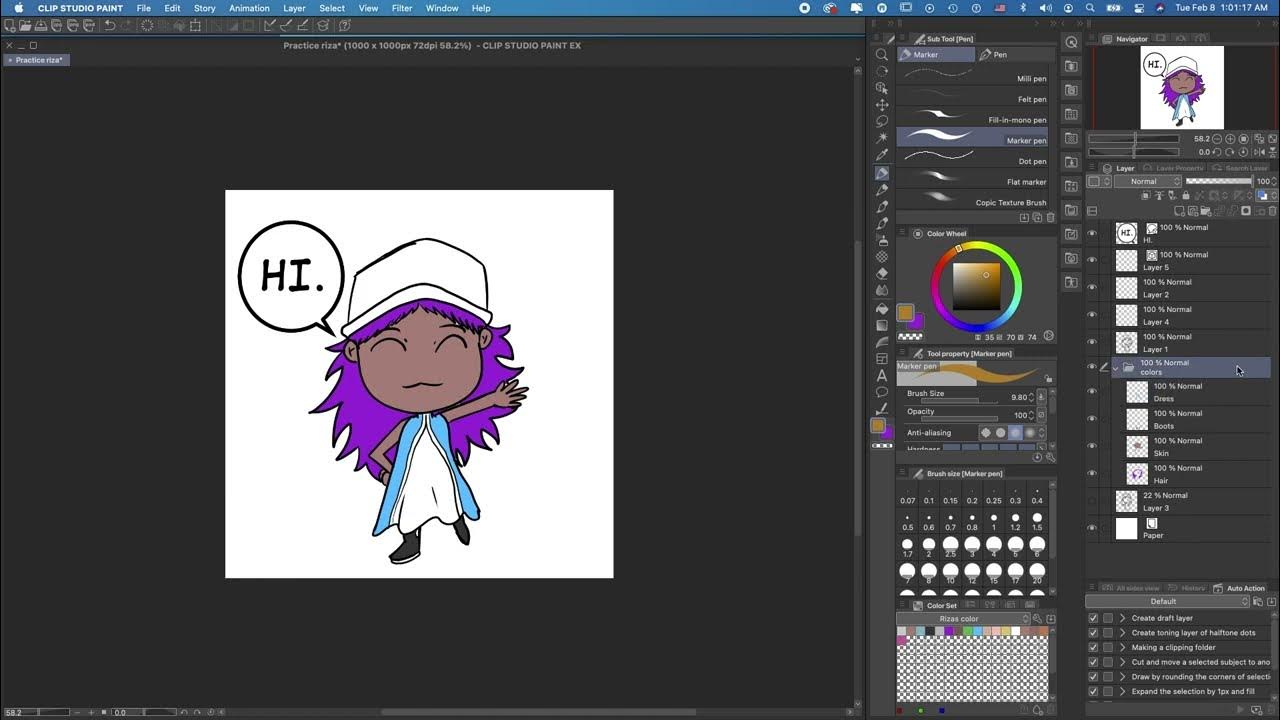Click the New canvas icon
The width and height of the screenshot is (1280, 720).
tap(11, 25)
